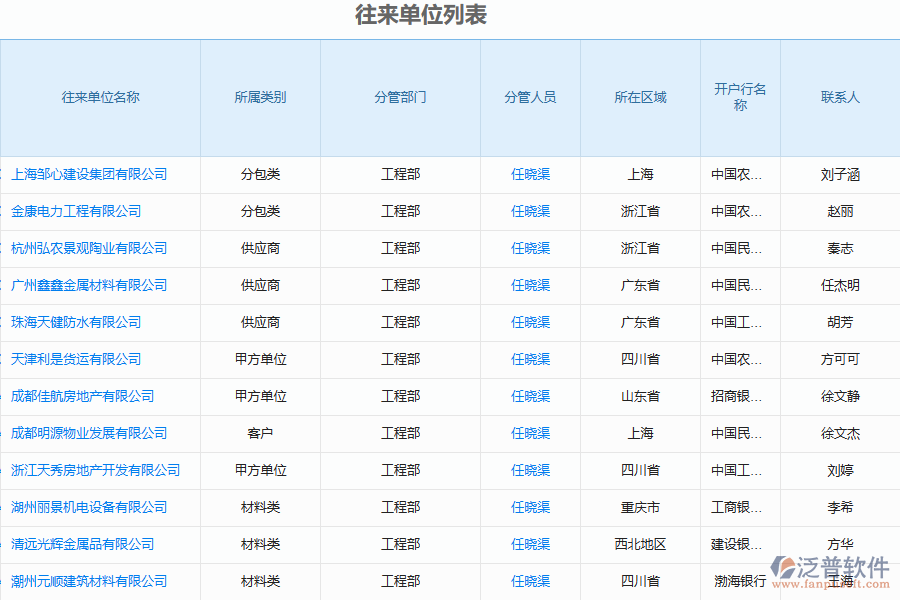This screenshot has width=900, height=600.
Task: Click the 泛普软件 logo icon
Action: pos(784,568)
